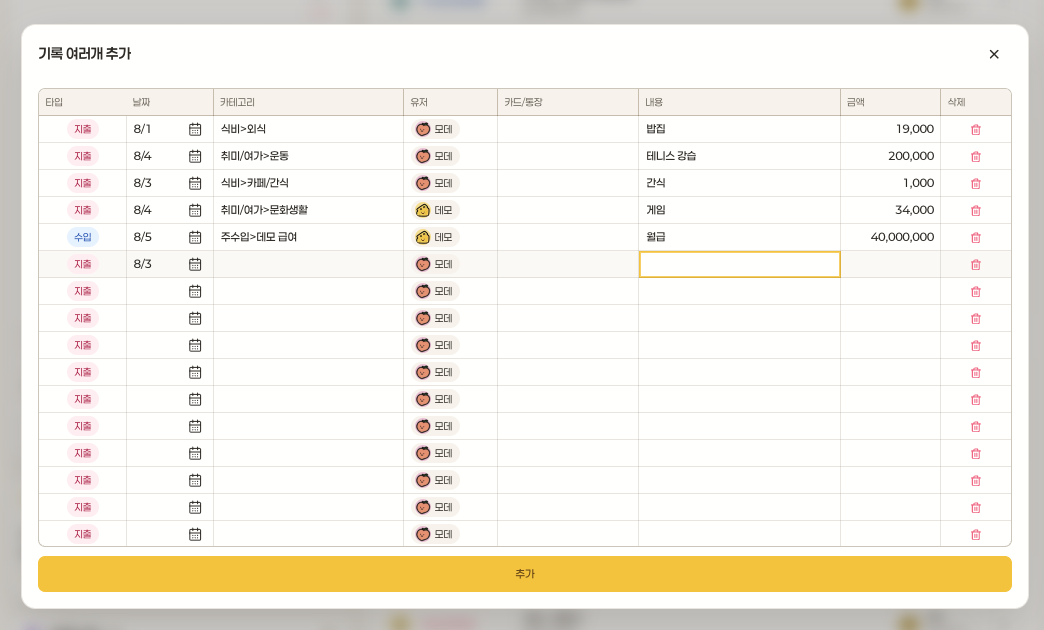Screen dimensions: 1044x630
Task: Open the calendar icon in 게임 row
Action: 195,210
